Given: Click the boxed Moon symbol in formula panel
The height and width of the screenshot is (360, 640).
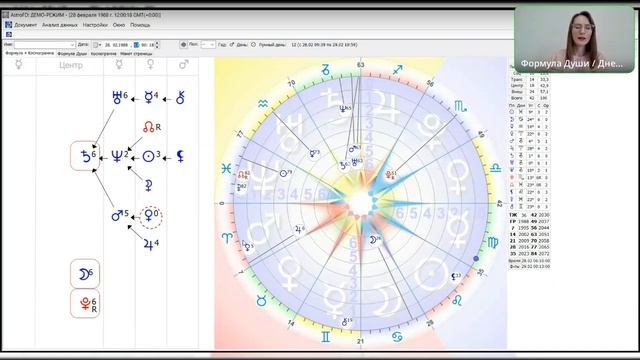Looking at the screenshot, I should (85, 273).
